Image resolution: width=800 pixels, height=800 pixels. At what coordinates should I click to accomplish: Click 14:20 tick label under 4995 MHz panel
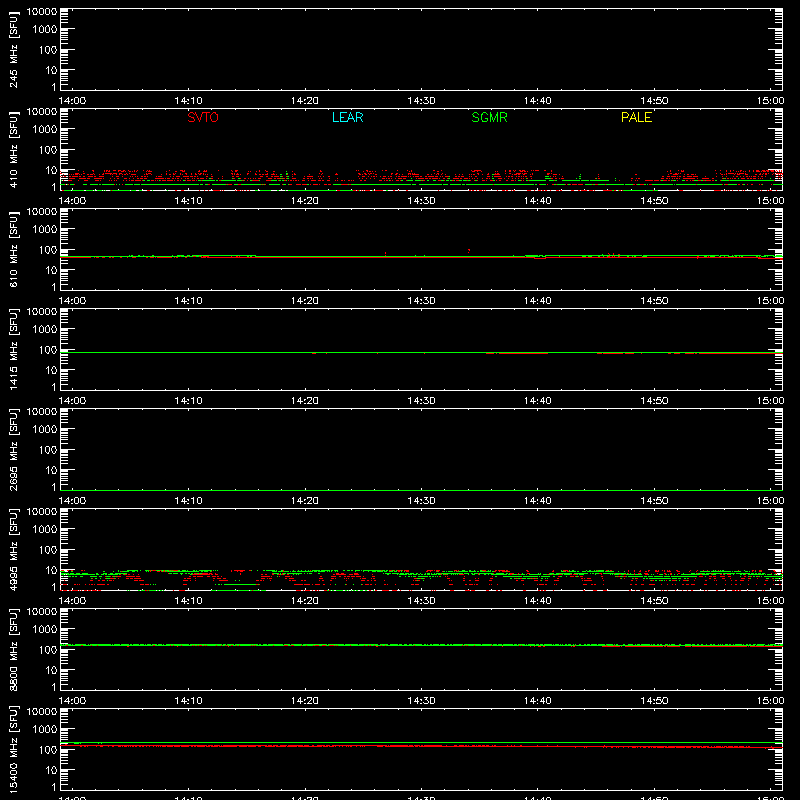pyautogui.click(x=305, y=601)
